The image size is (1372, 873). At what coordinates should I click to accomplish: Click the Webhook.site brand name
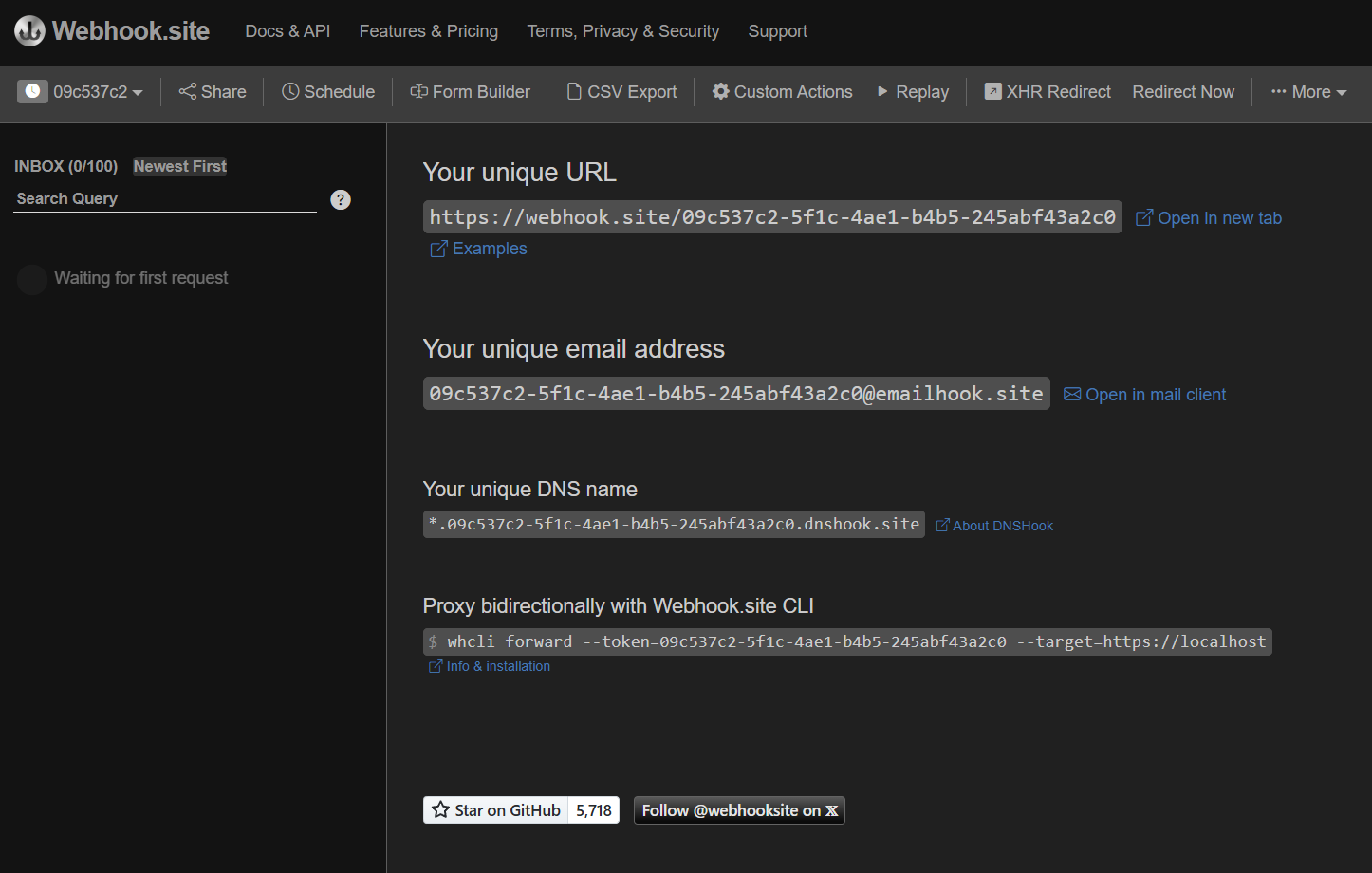(x=131, y=31)
